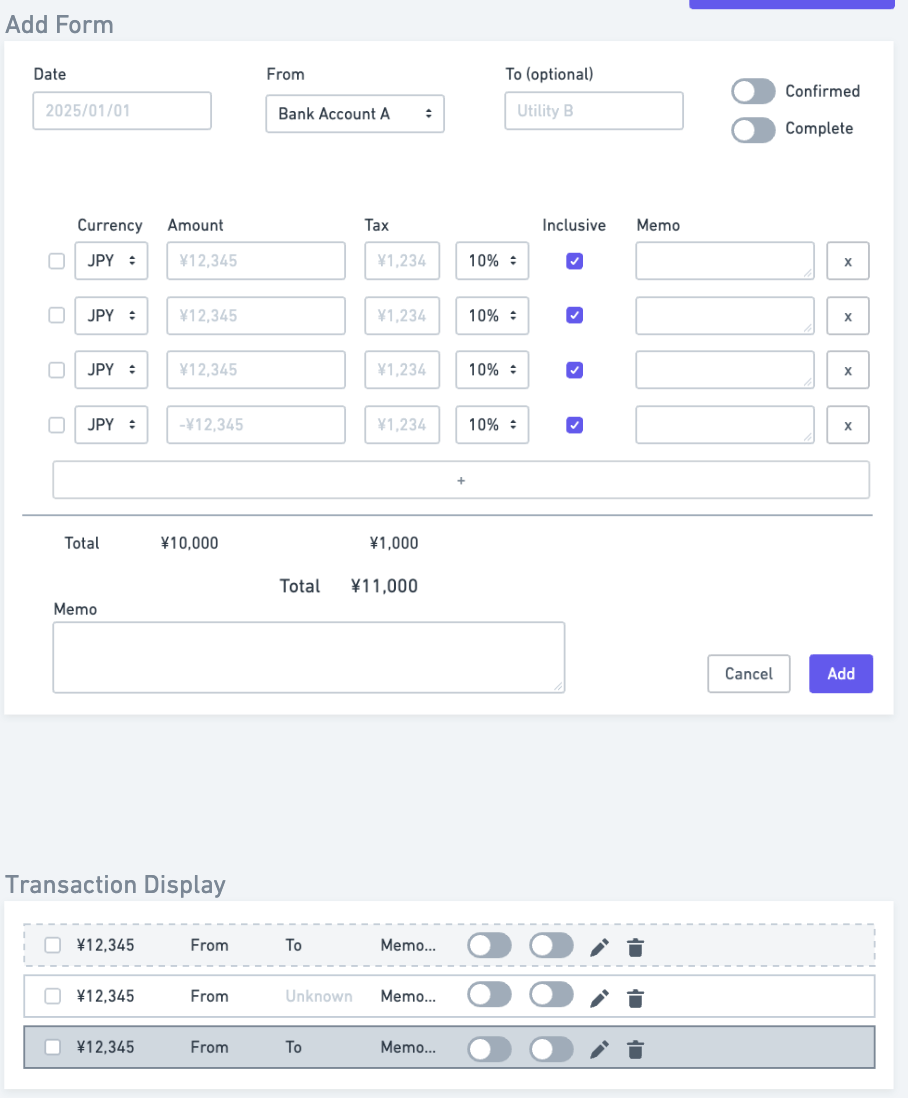Click the trash icon on the highlighted bottom transaction
Viewport: 908px width, 1098px height.
[635, 1047]
